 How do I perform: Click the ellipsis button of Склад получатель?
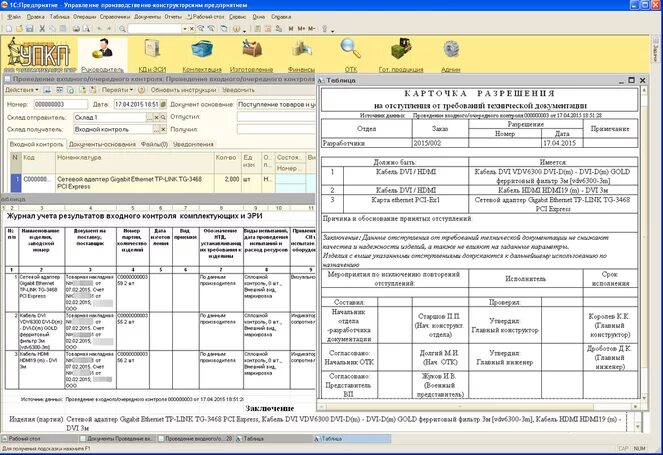[156, 129]
